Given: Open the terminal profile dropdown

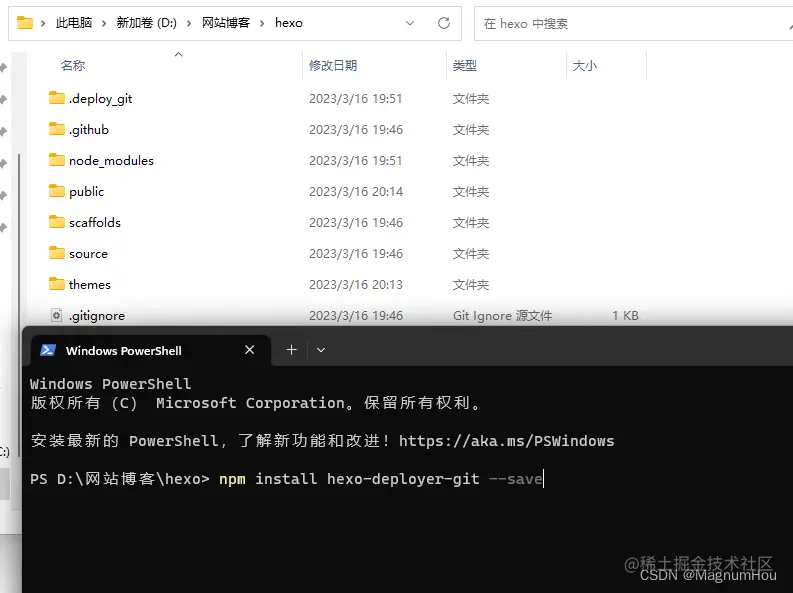Looking at the screenshot, I should pos(321,350).
